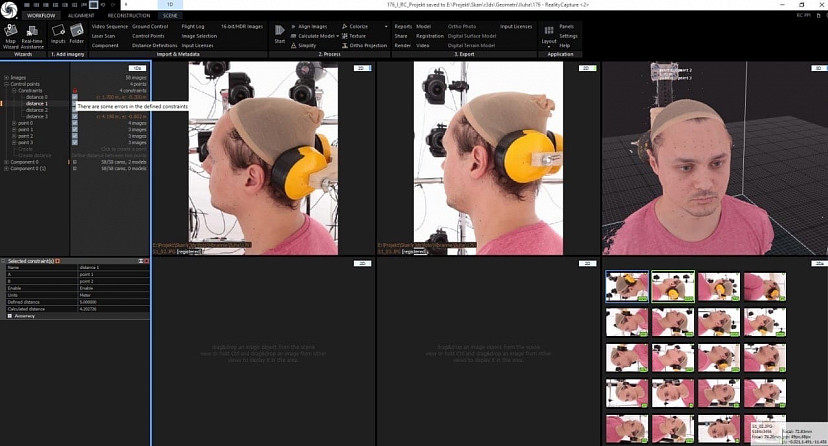Run Align Images
The height and width of the screenshot is (446, 828).
[309, 26]
